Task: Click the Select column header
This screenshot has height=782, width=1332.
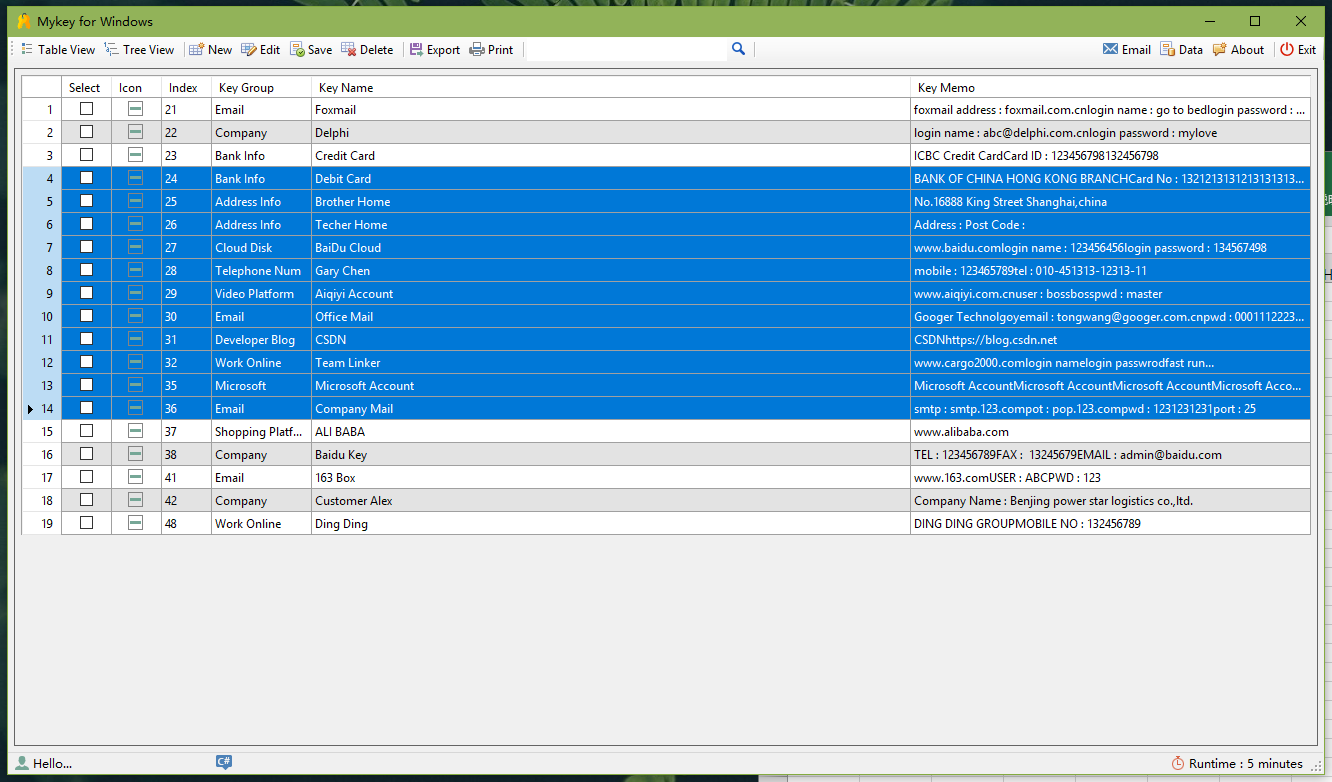Action: pyautogui.click(x=86, y=87)
